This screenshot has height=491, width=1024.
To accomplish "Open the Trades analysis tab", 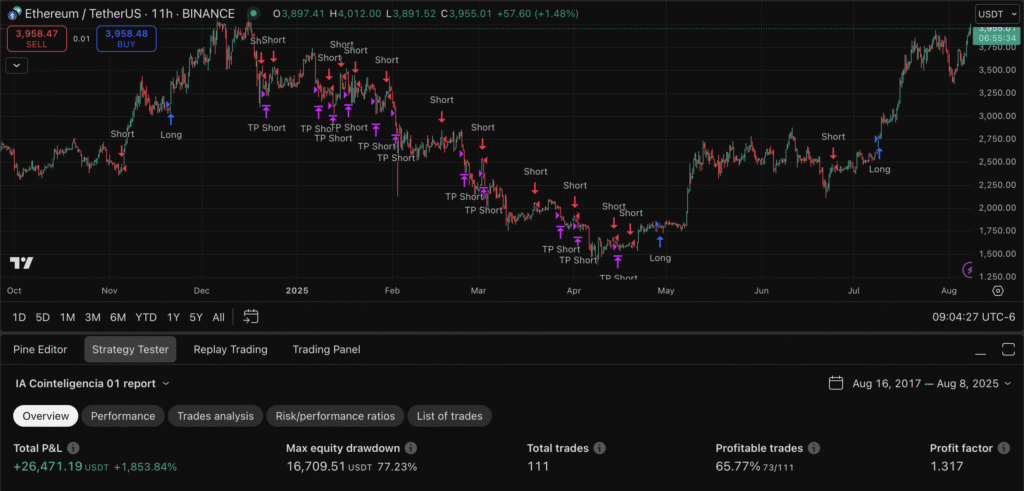I will point(216,416).
